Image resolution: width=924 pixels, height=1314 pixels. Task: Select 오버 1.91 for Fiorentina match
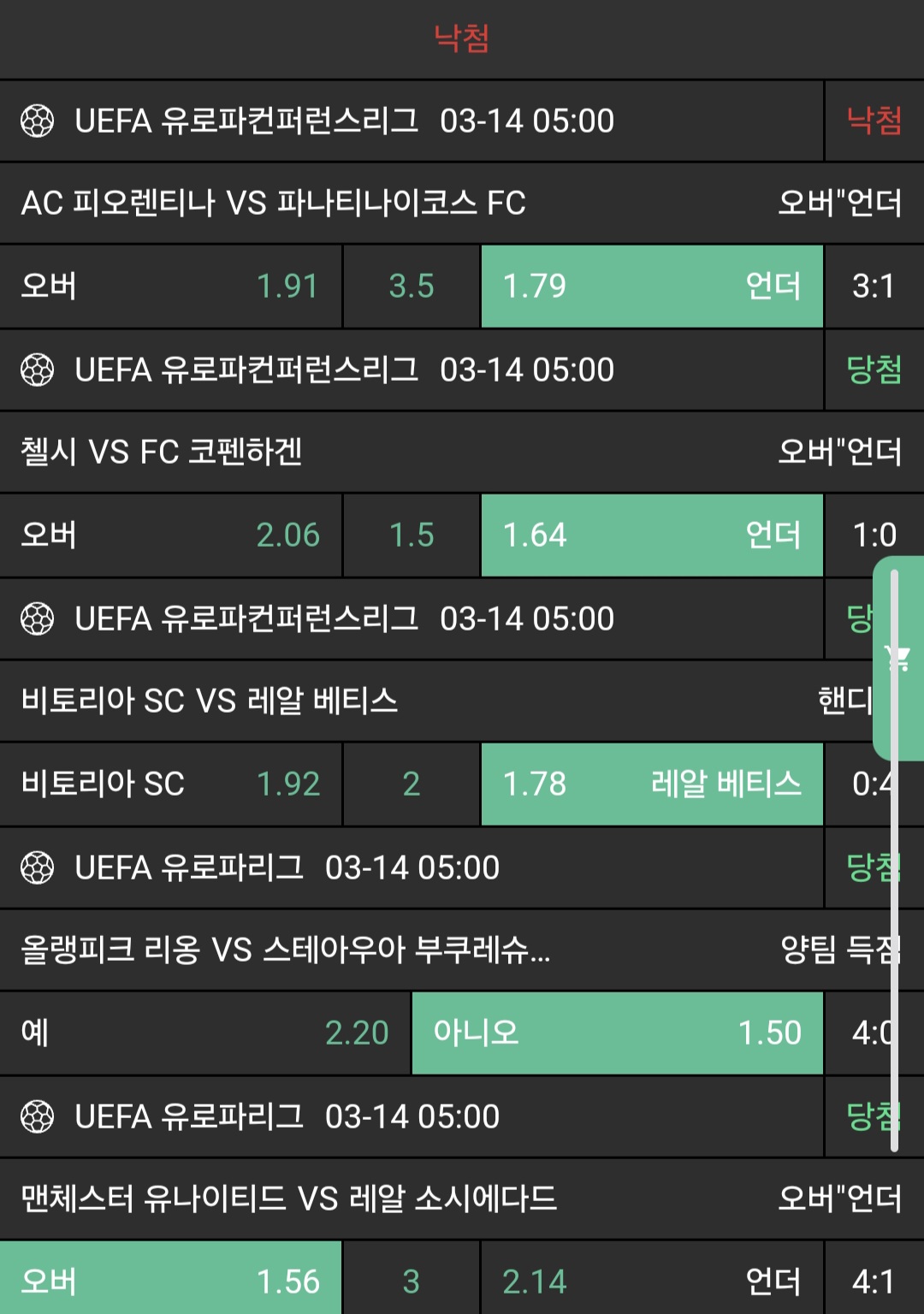point(171,287)
